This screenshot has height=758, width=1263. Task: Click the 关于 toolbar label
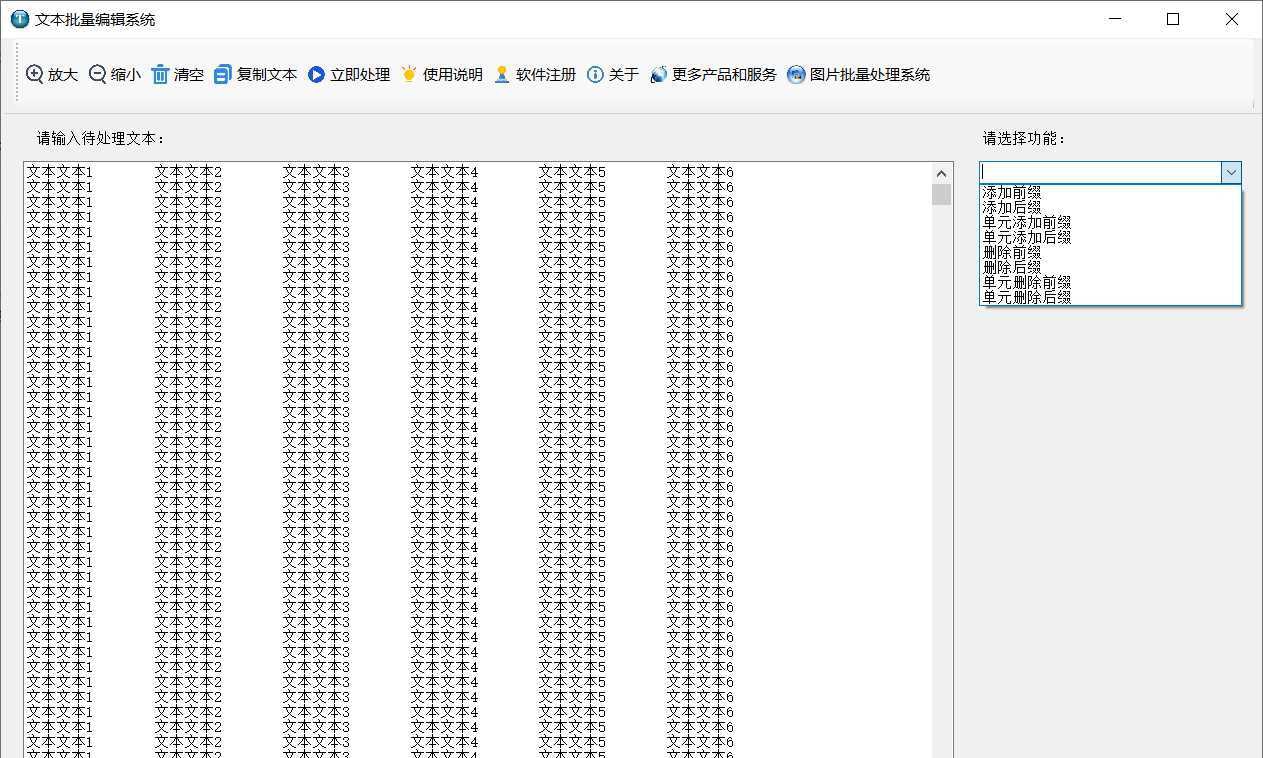[x=624, y=75]
